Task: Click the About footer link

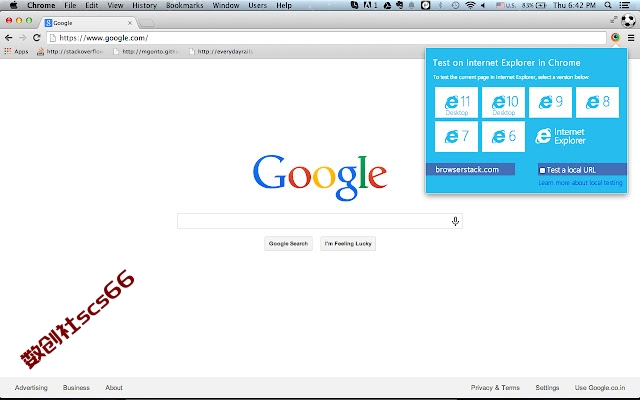Action: (114, 387)
